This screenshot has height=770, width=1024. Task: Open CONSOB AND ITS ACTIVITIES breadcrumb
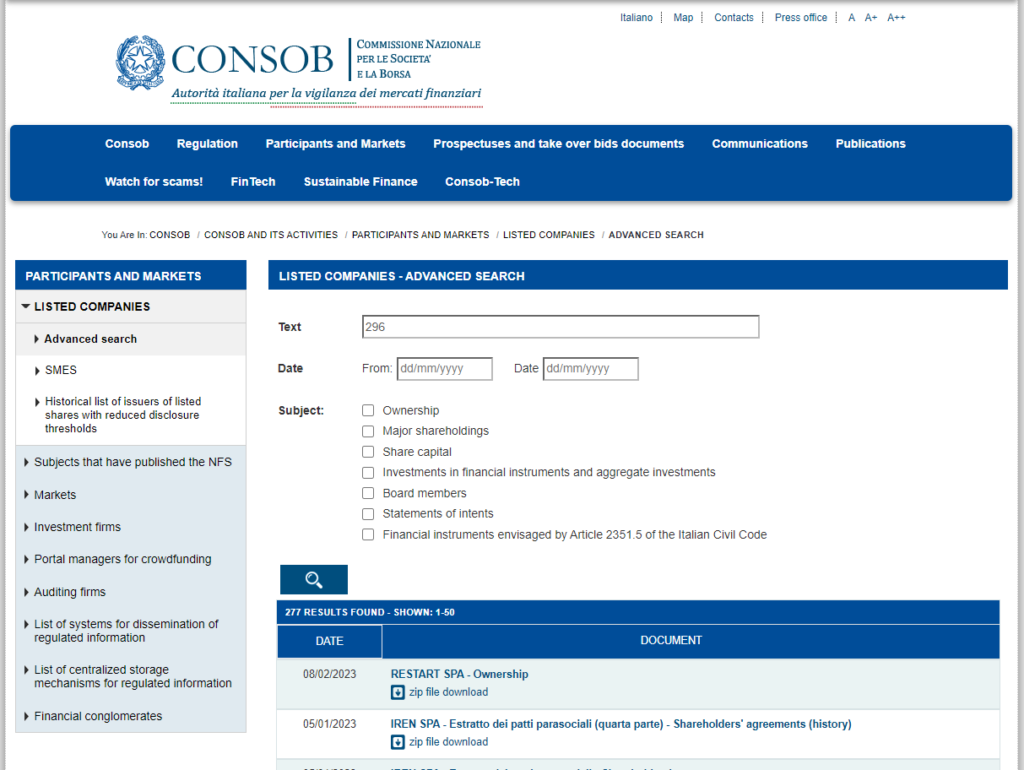click(x=271, y=234)
